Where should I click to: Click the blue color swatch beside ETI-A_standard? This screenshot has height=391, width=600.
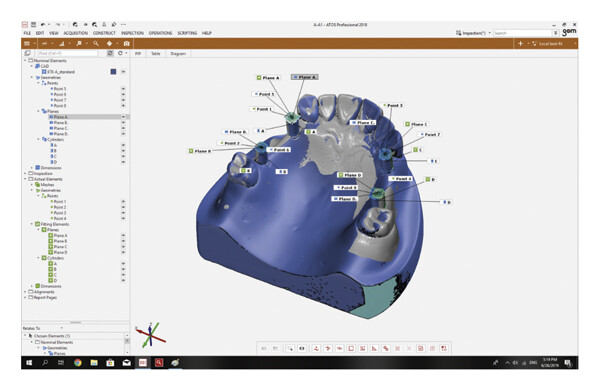[x=113, y=72]
